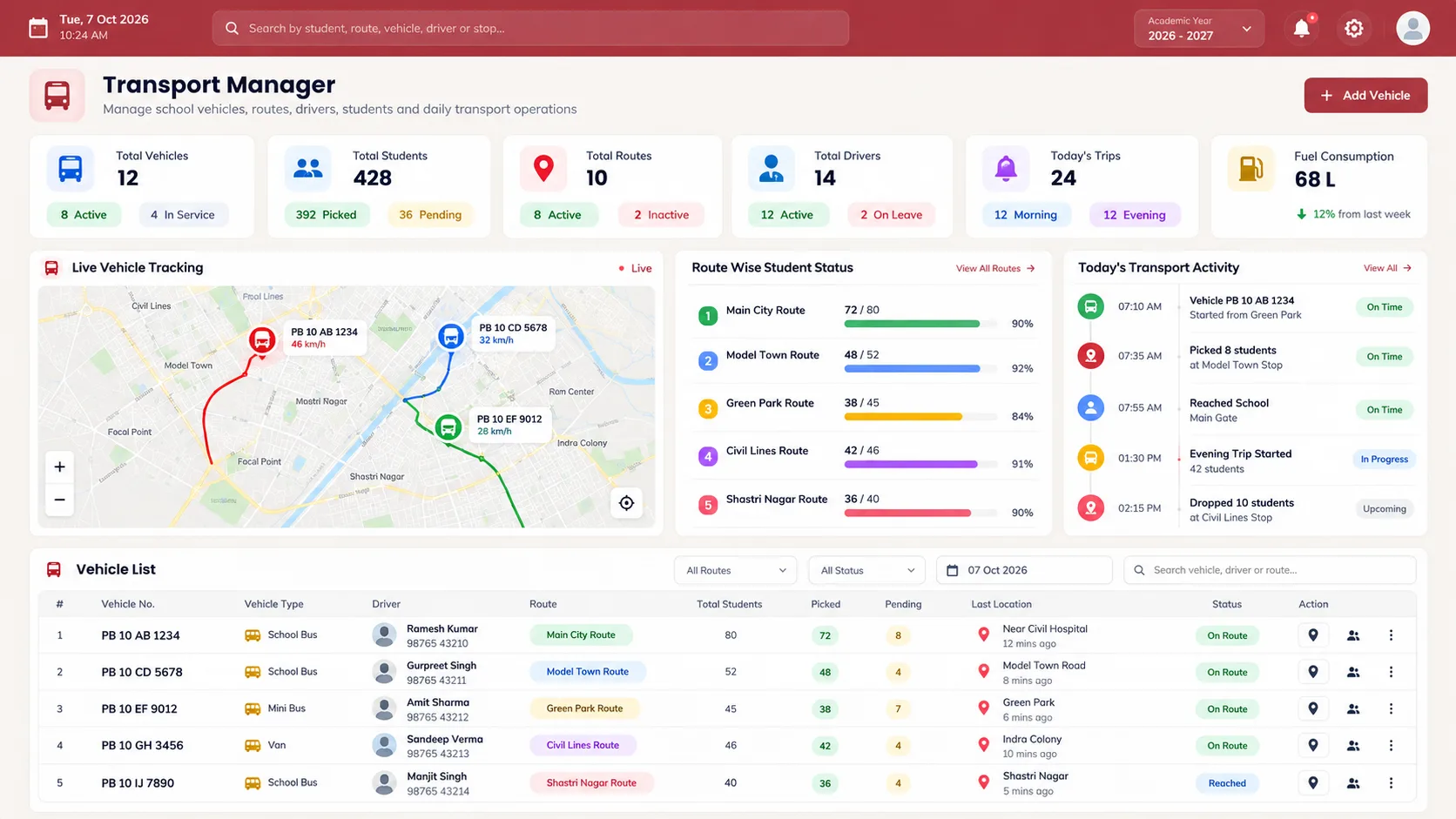1456x819 pixels.
Task: Open the 07 Oct 2026 date picker
Action: (x=1024, y=570)
